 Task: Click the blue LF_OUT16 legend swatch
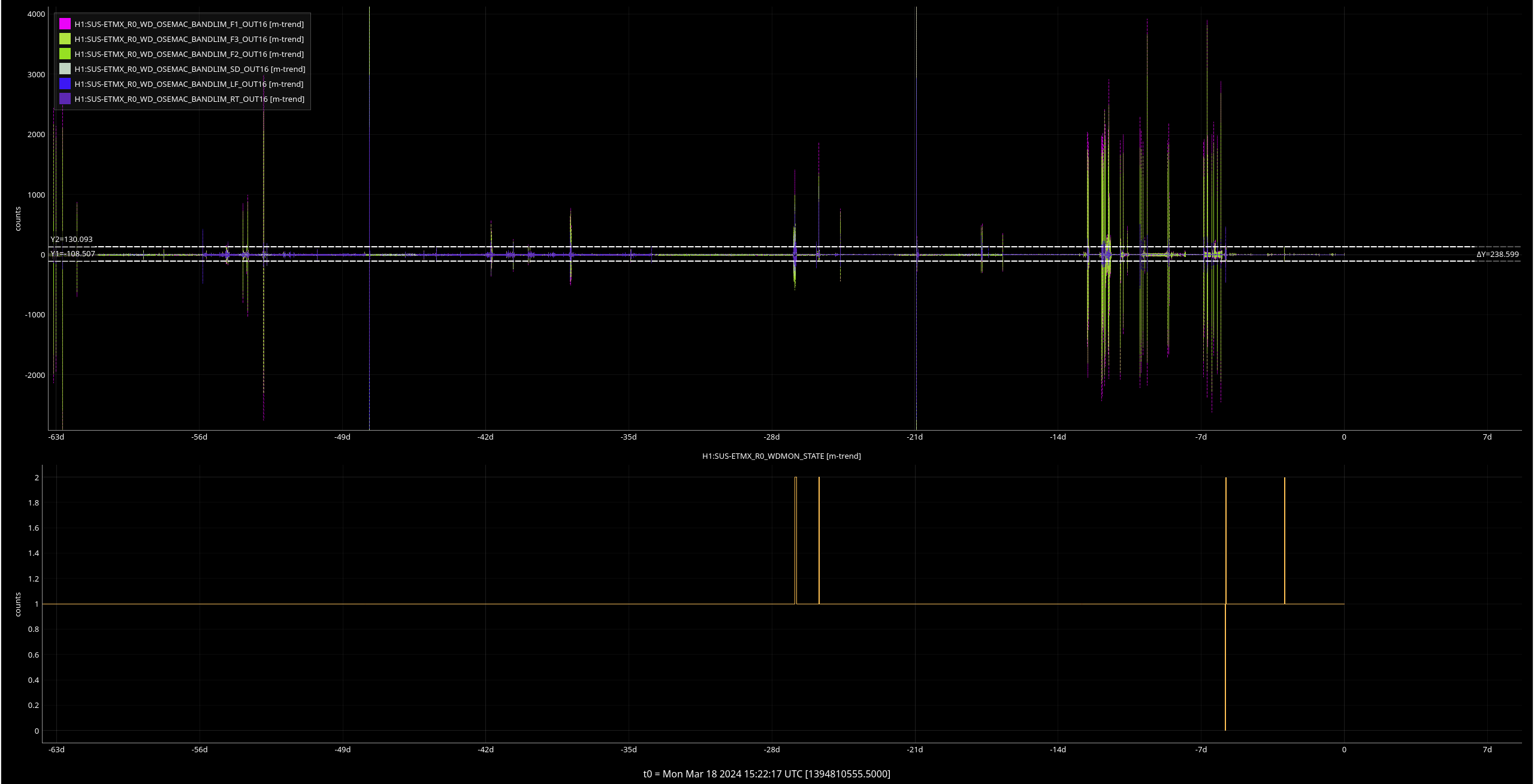65,84
